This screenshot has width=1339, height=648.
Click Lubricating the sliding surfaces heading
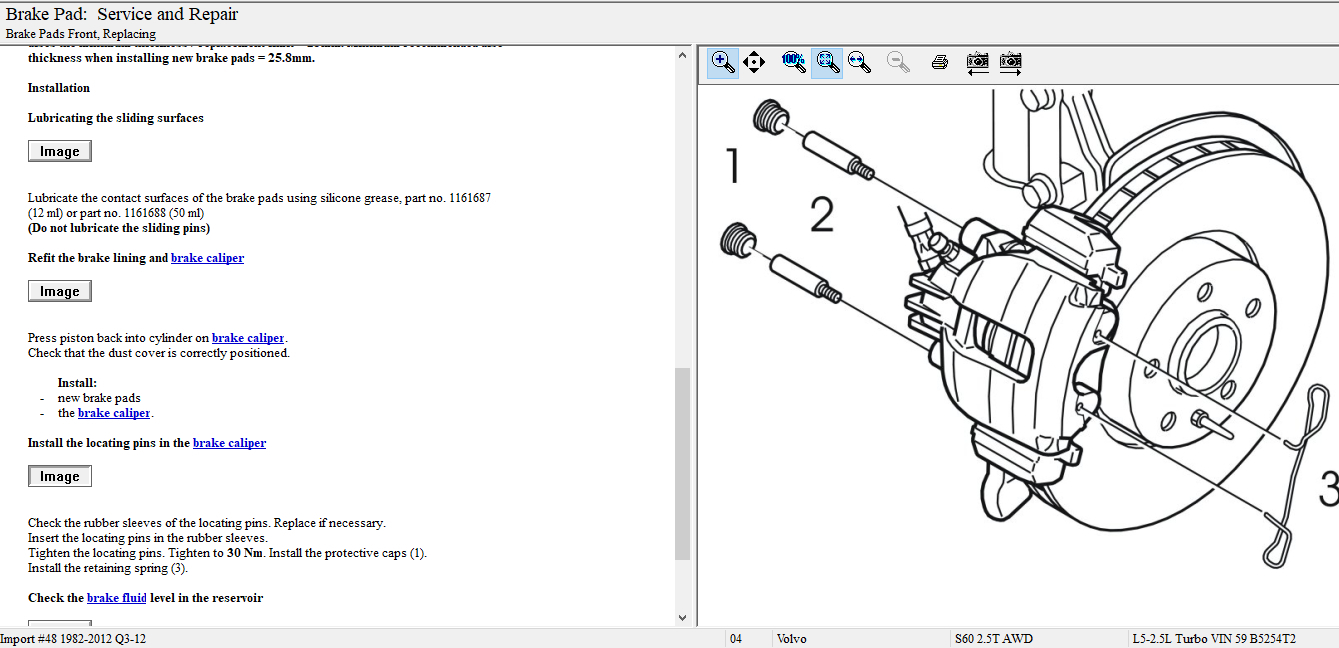pos(116,118)
